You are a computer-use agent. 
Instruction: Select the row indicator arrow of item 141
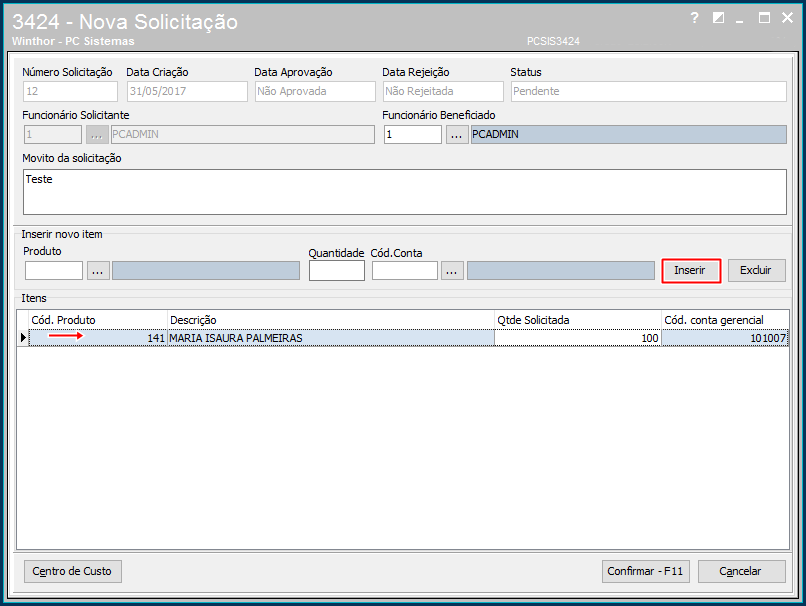pos(23,338)
